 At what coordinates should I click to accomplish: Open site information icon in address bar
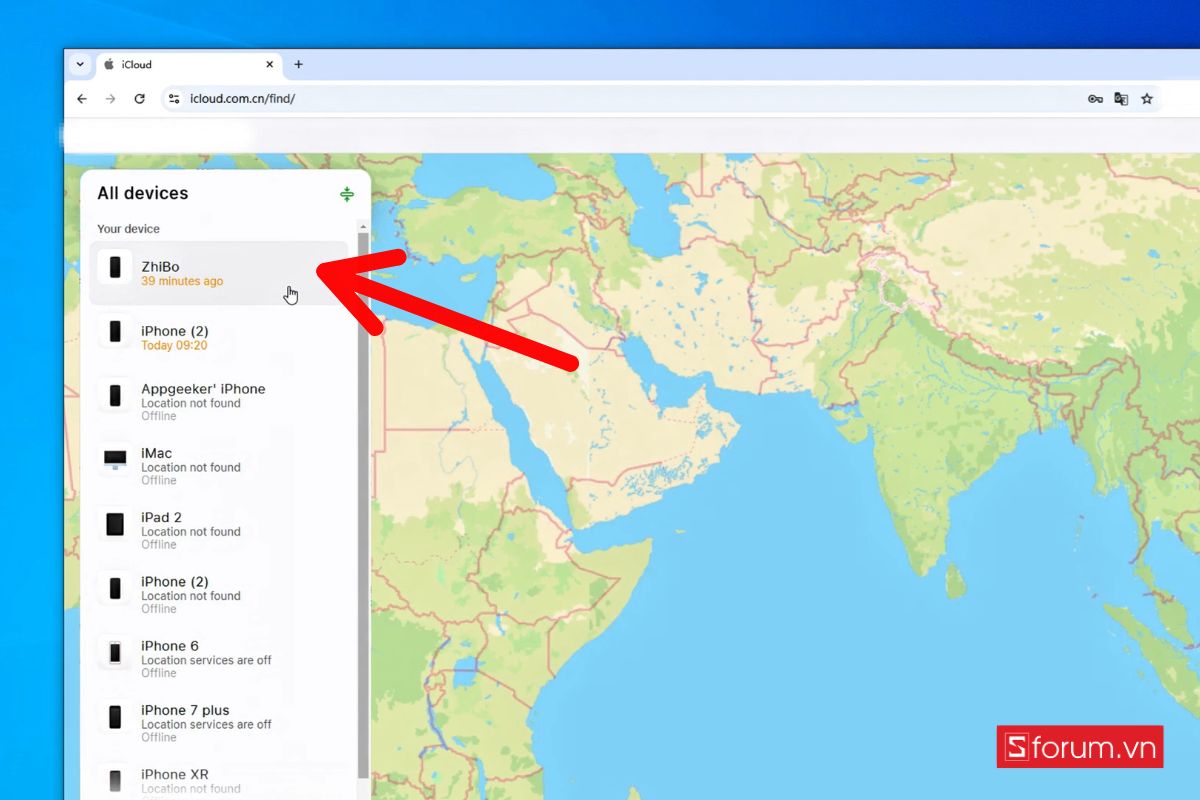click(x=174, y=99)
